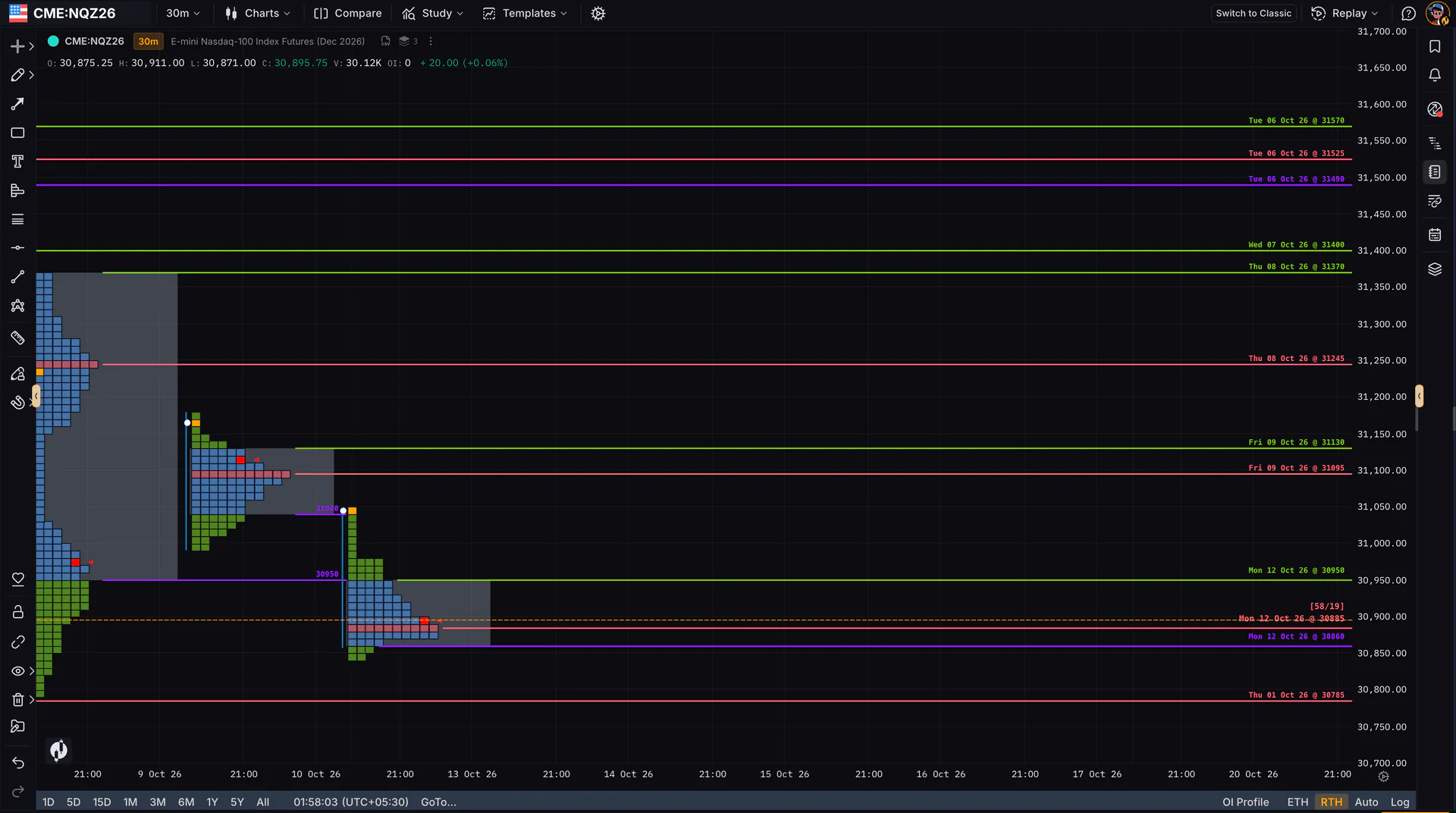Select the arrow line tool
1456x813 pixels.
point(17,104)
